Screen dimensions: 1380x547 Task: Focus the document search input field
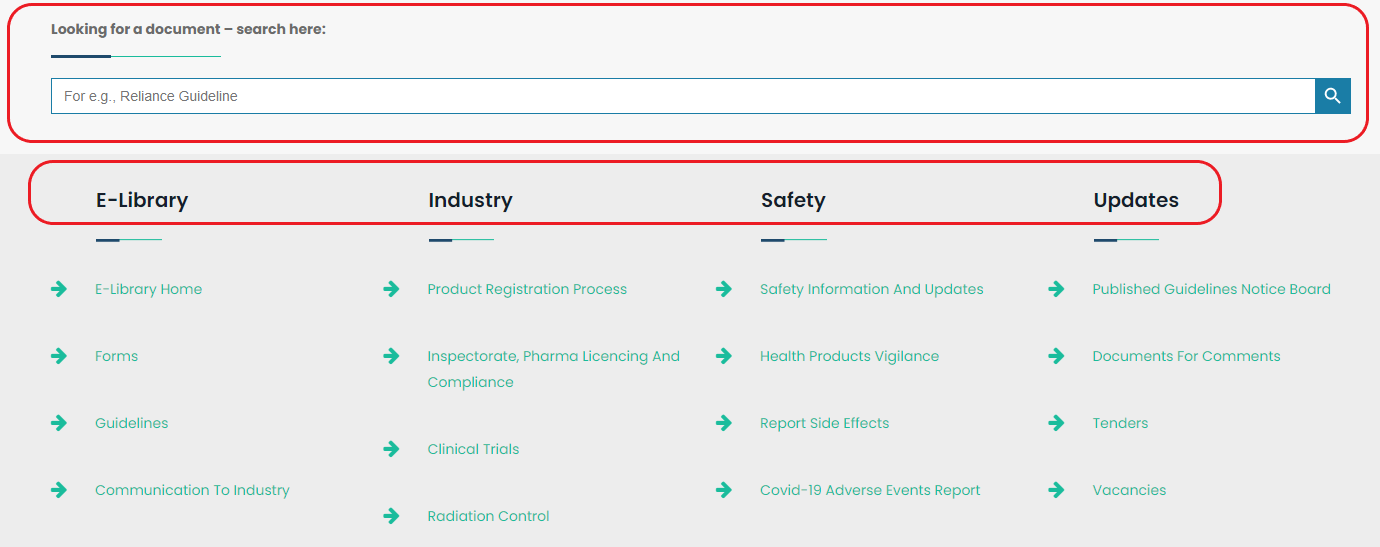(680, 96)
